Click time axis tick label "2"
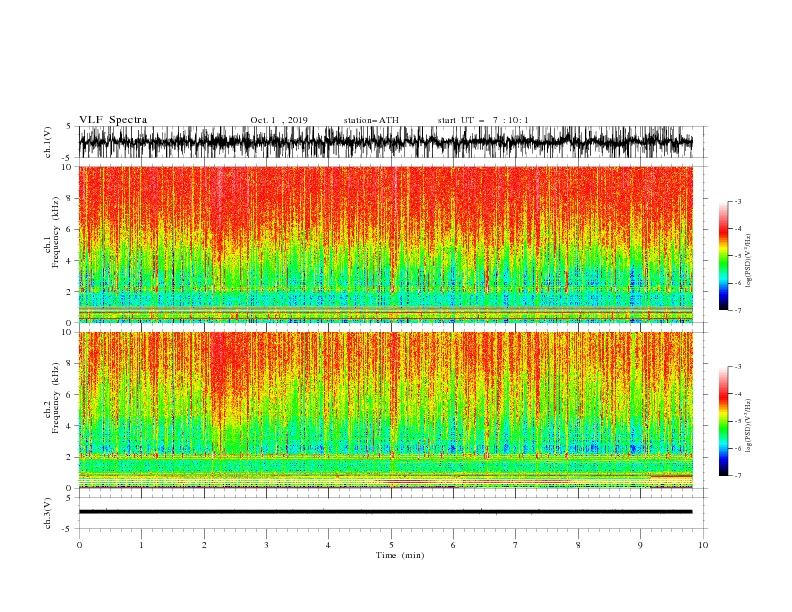This screenshot has width=792, height=612. click(204, 545)
